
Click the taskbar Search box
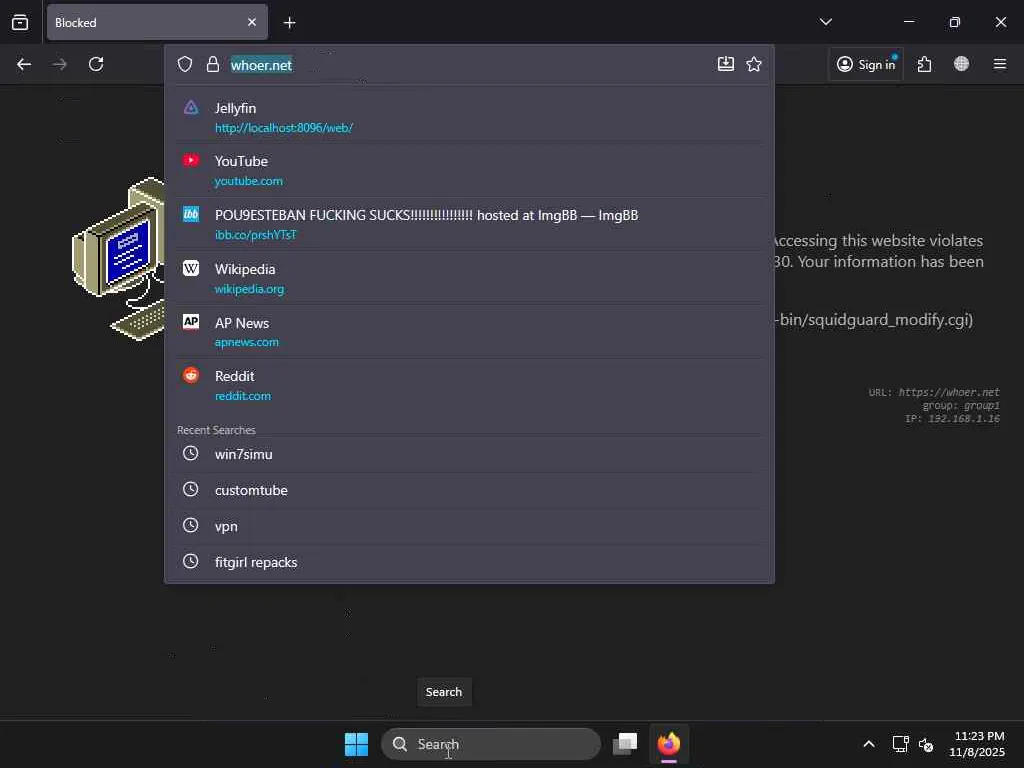tap(491, 744)
